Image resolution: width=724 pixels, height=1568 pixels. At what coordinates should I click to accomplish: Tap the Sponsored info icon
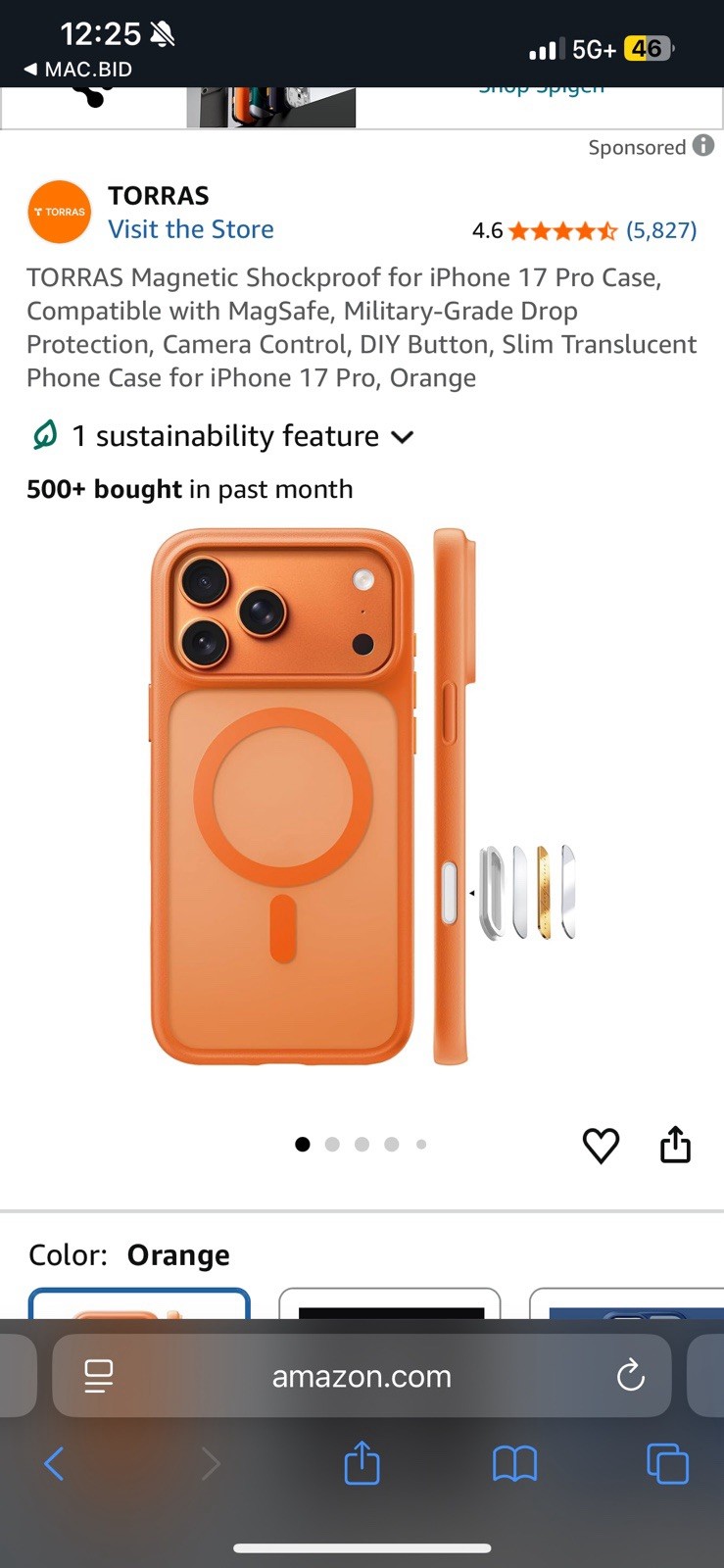pyautogui.click(x=703, y=145)
